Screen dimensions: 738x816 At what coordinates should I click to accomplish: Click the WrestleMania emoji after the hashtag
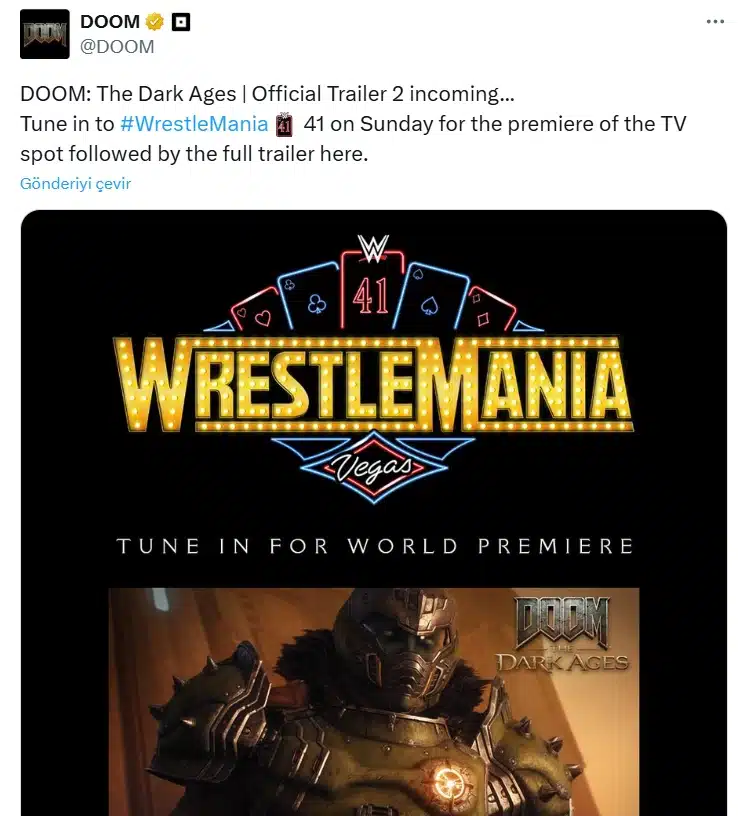[x=284, y=124]
